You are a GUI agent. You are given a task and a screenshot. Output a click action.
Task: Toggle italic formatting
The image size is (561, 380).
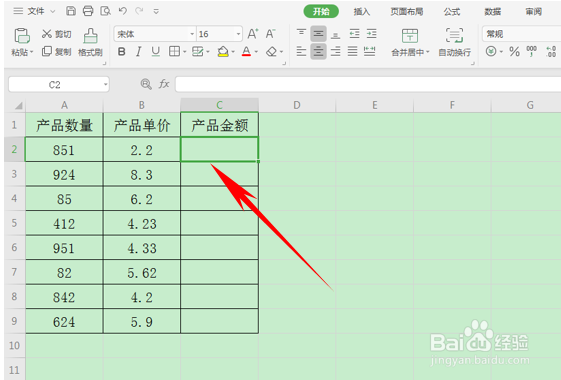[x=138, y=52]
